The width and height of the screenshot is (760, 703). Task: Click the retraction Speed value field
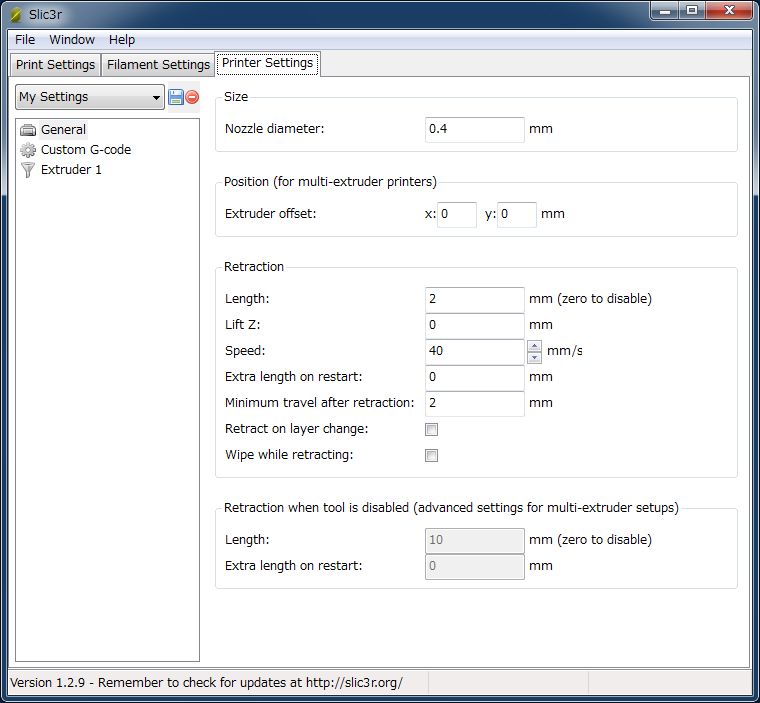point(475,352)
